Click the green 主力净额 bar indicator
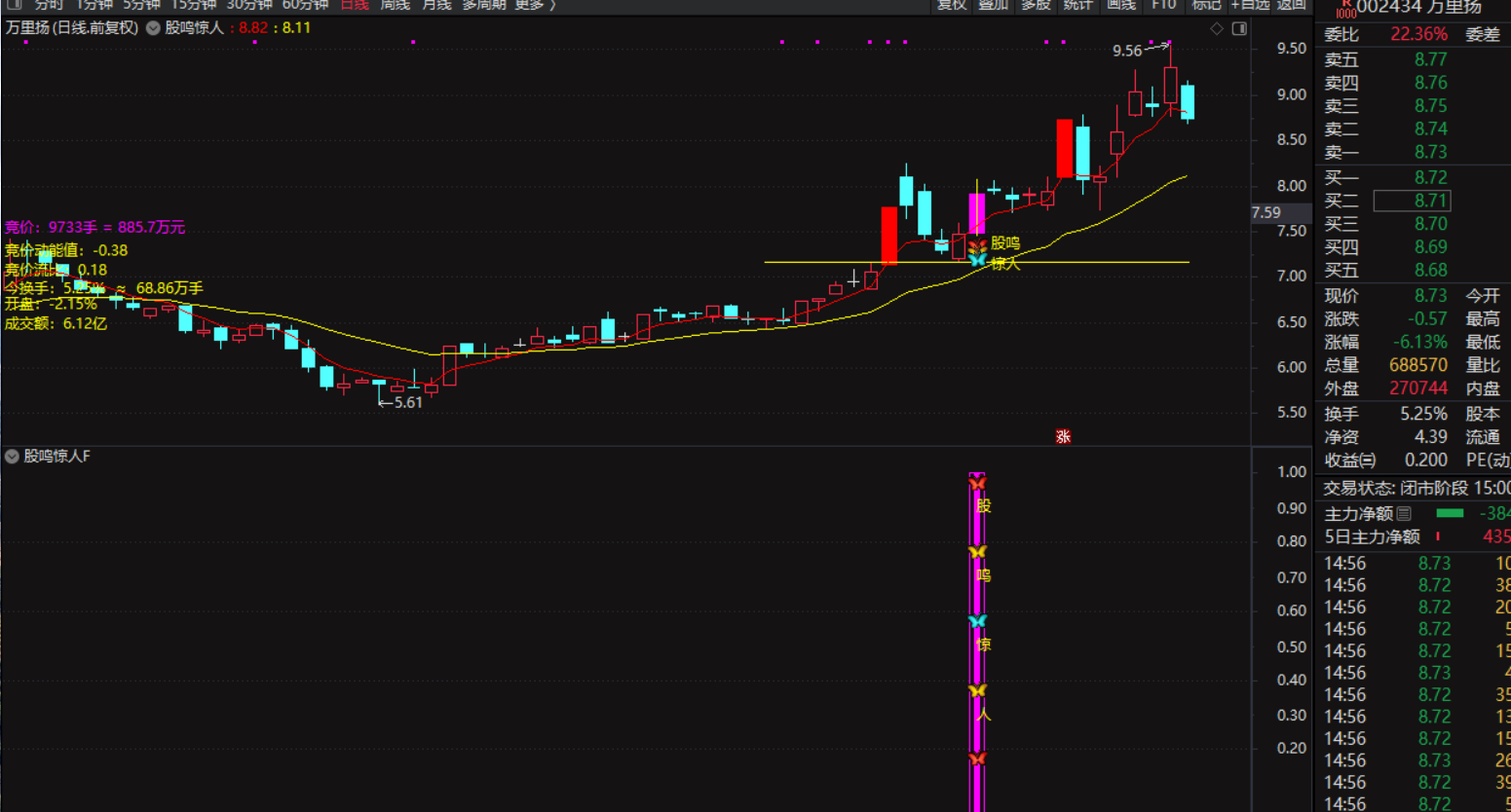Image resolution: width=1511 pixels, height=812 pixels. tap(1450, 513)
